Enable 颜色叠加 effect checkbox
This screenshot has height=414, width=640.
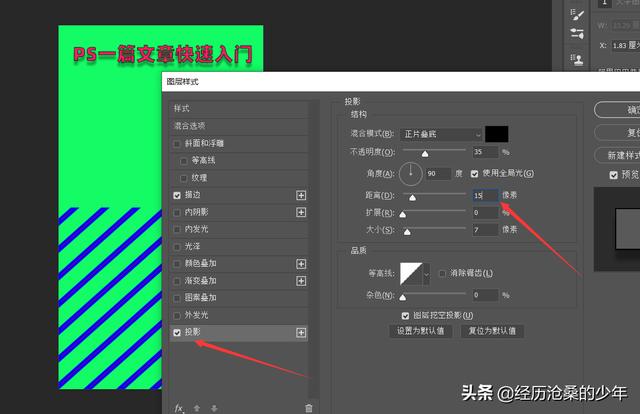(x=177, y=264)
